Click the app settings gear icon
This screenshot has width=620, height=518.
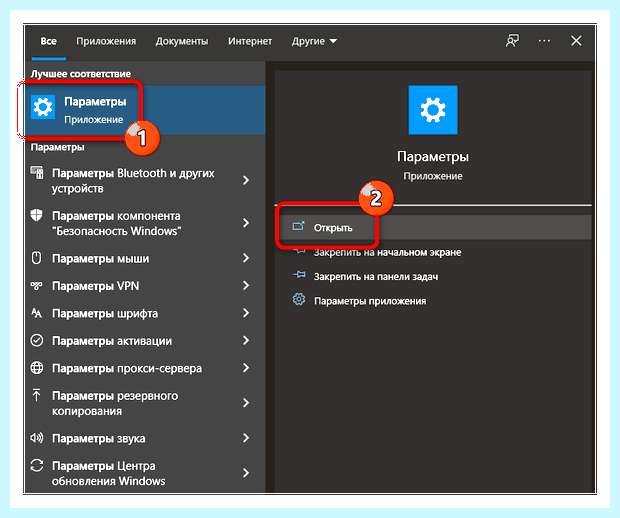(x=299, y=299)
